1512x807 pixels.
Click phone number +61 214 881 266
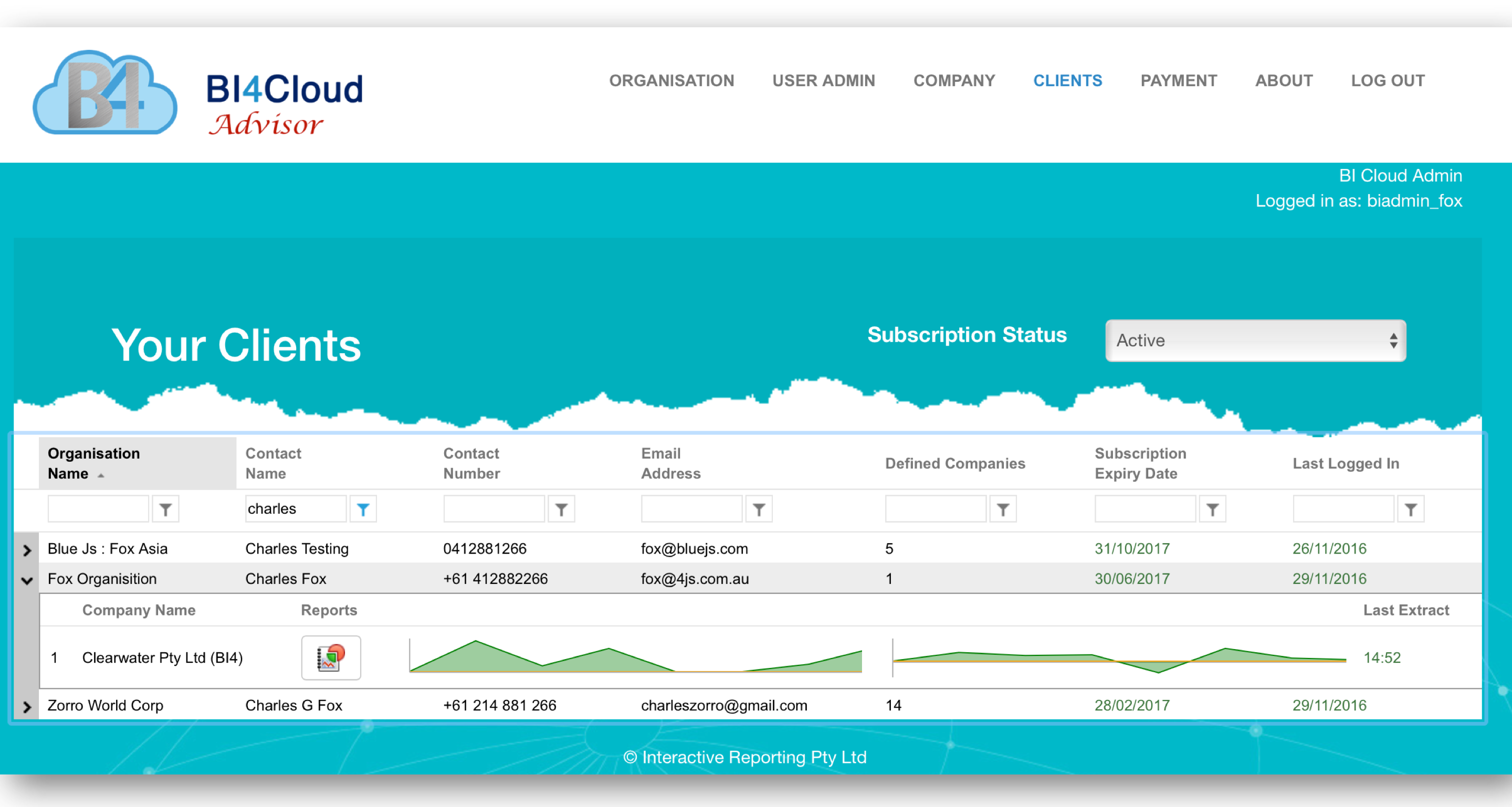click(x=499, y=706)
